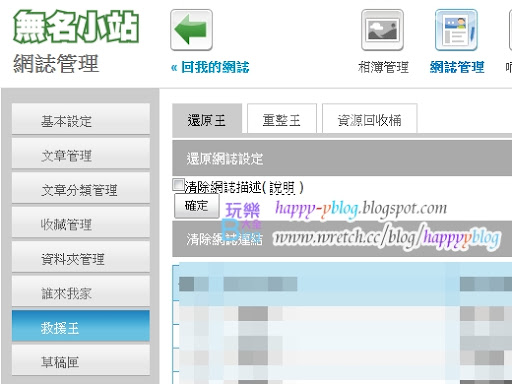
Task: Open the 資源回收桶 tab
Action: click(370, 119)
